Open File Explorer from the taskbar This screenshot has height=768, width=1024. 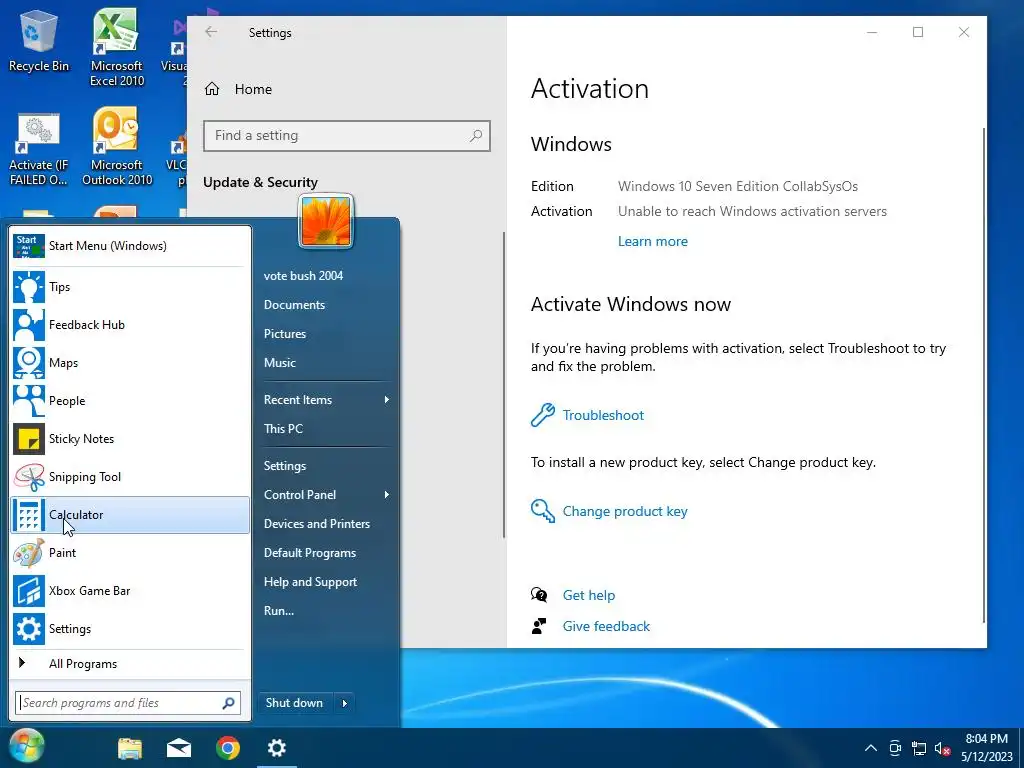point(130,748)
